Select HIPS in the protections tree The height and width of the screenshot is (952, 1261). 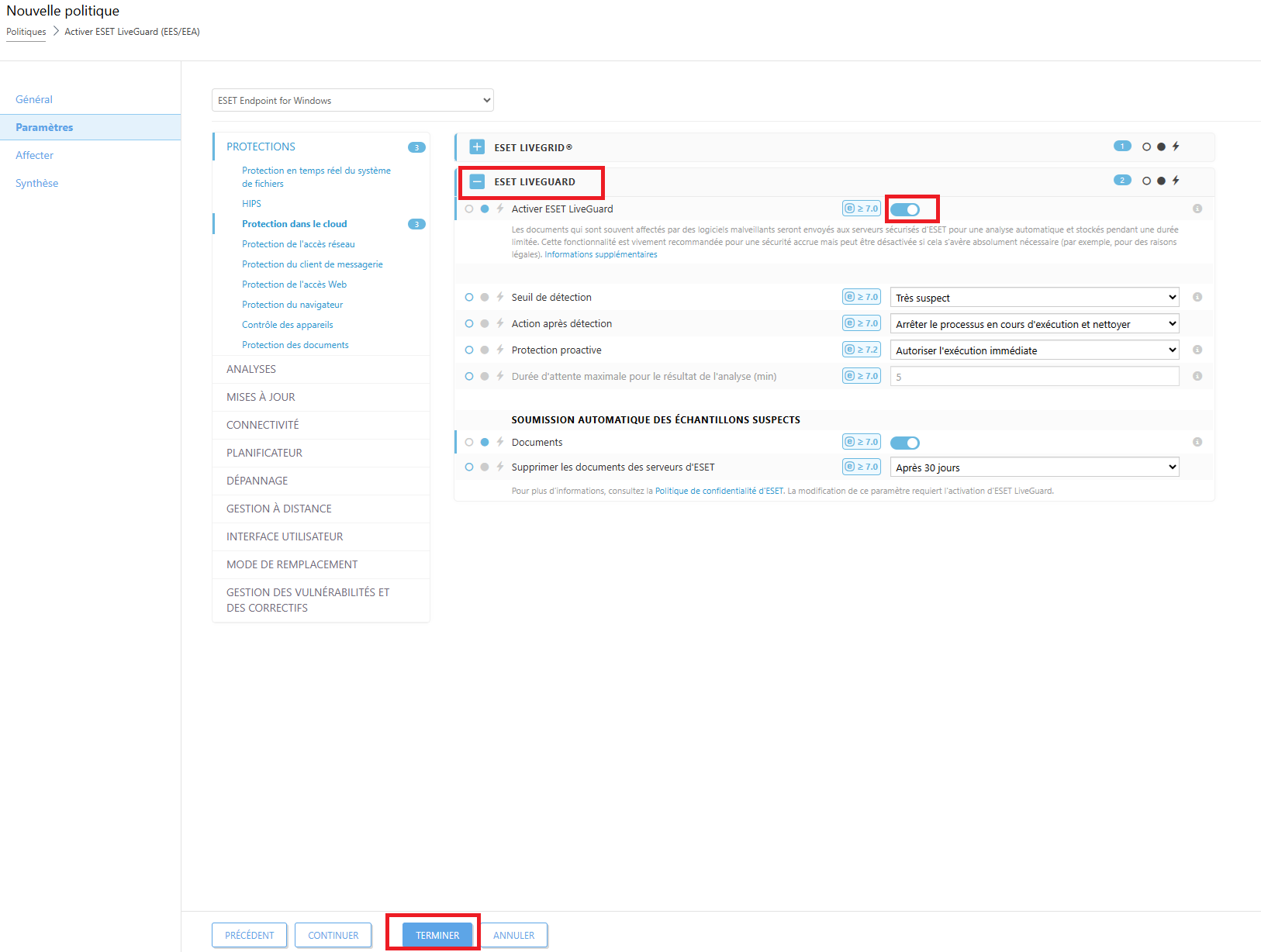tap(251, 204)
